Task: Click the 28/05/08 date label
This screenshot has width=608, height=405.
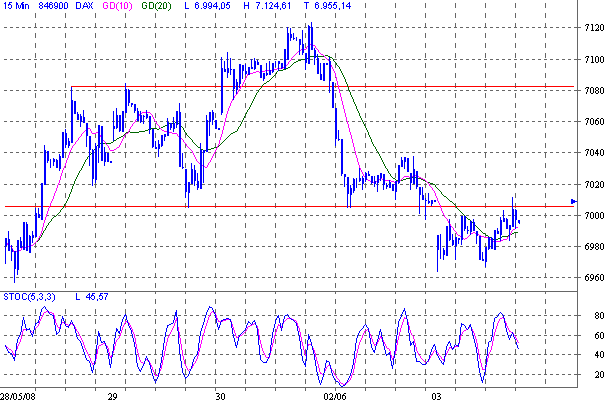Action: [17, 397]
